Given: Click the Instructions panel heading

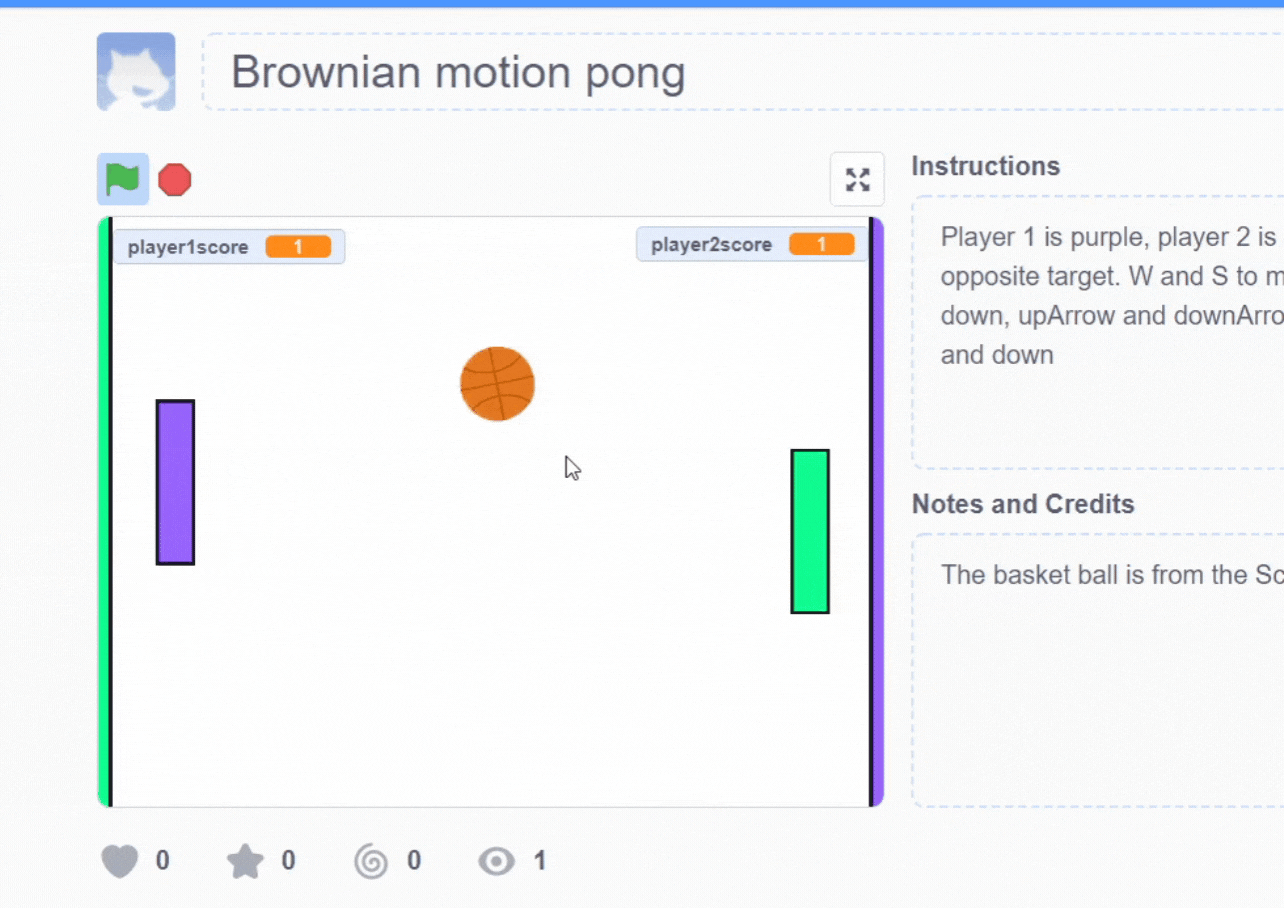Looking at the screenshot, I should pos(986,166).
